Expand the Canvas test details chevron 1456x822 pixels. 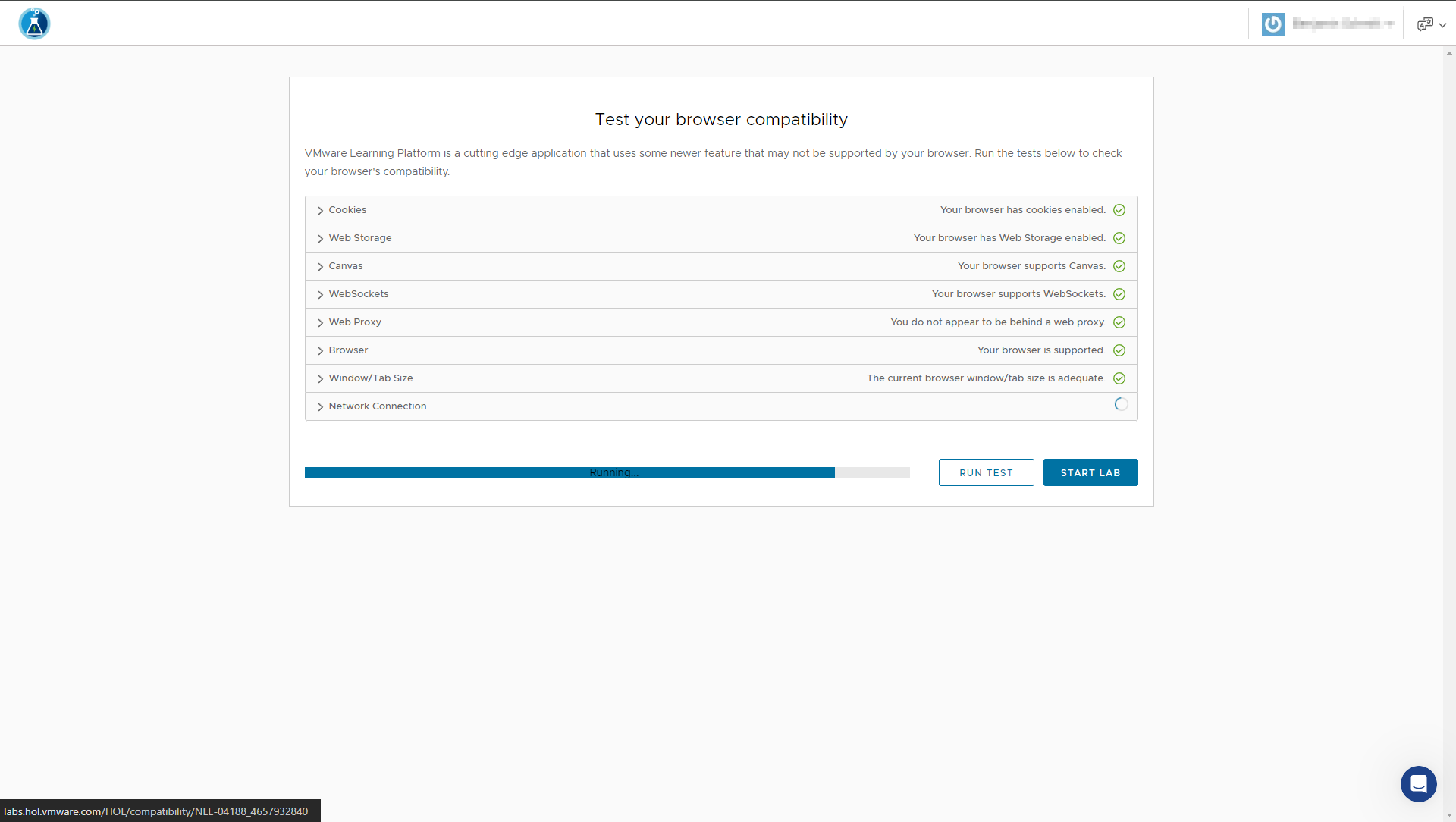pos(321,267)
